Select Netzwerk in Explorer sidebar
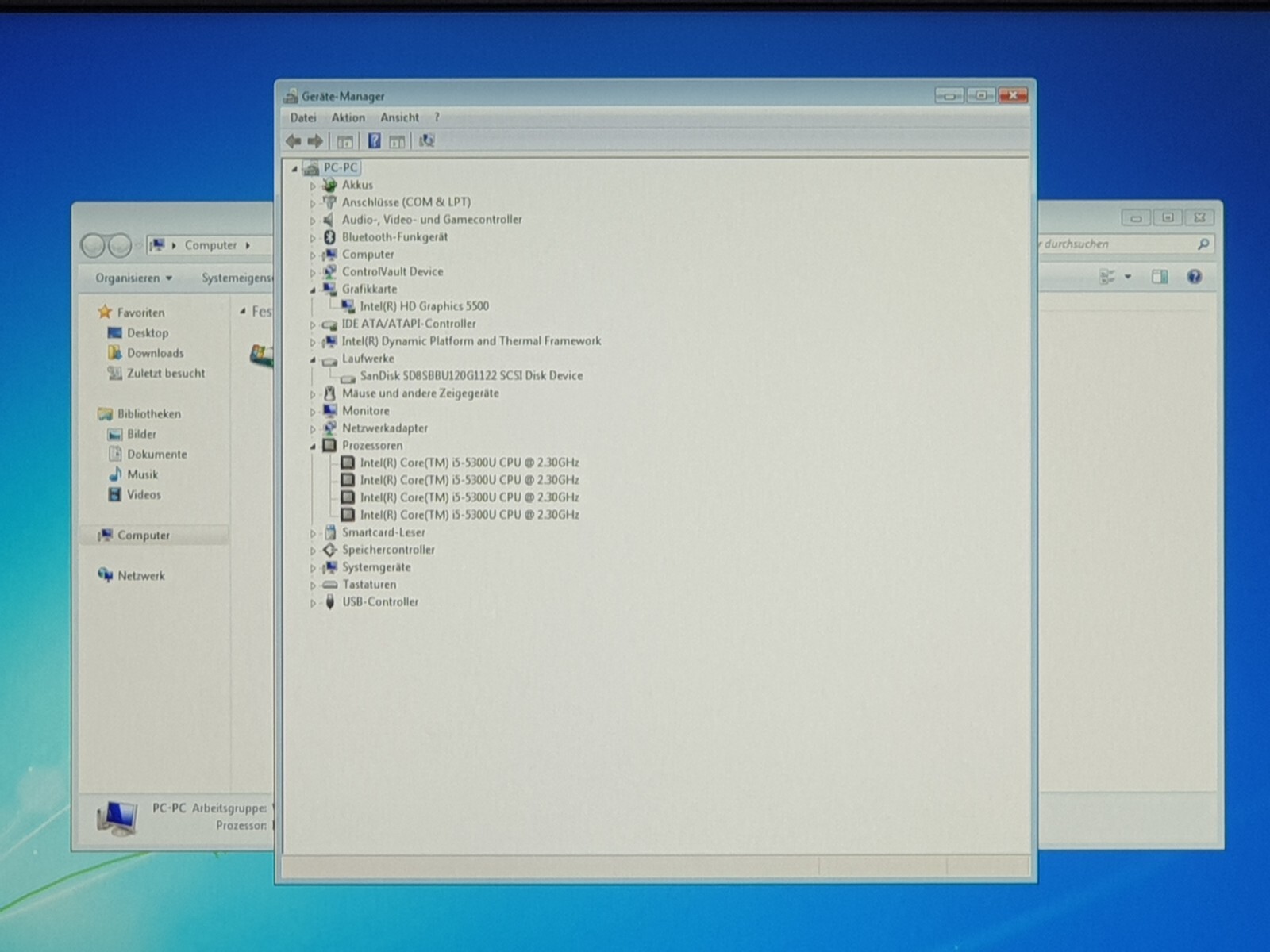The width and height of the screenshot is (1270, 952). 141,576
